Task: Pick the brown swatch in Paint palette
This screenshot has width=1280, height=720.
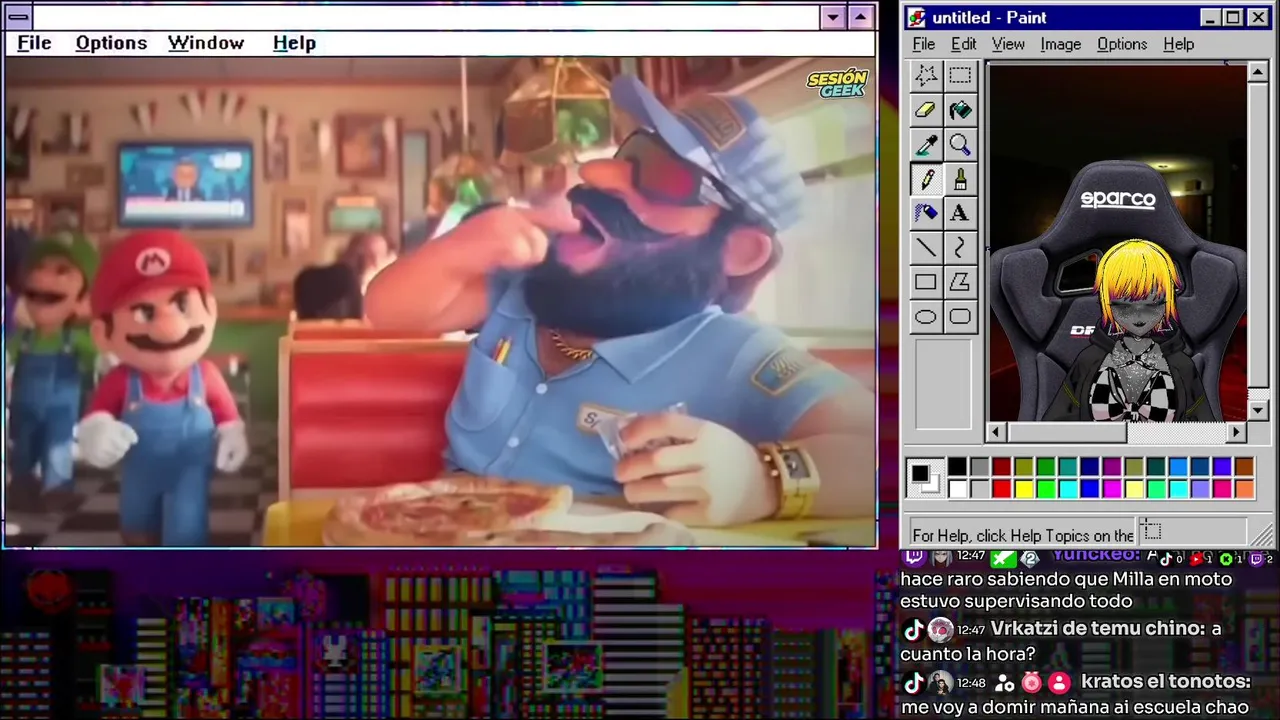Action: tap(1244, 467)
